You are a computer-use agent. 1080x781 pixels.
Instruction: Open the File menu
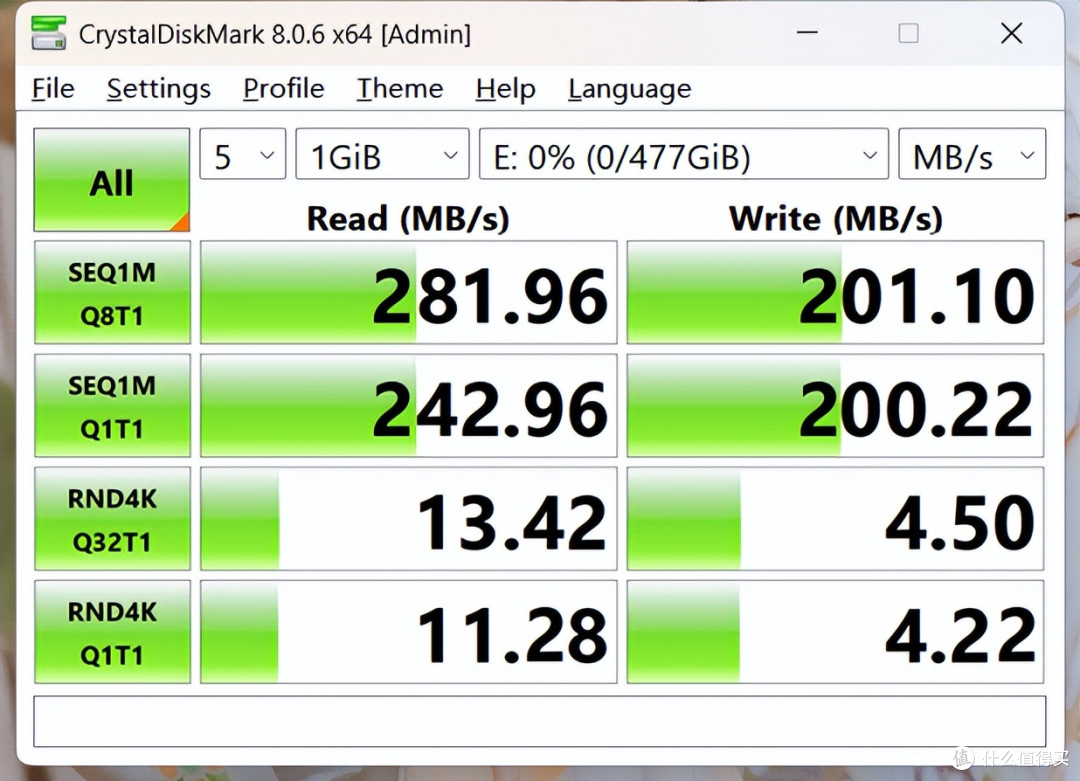point(53,88)
